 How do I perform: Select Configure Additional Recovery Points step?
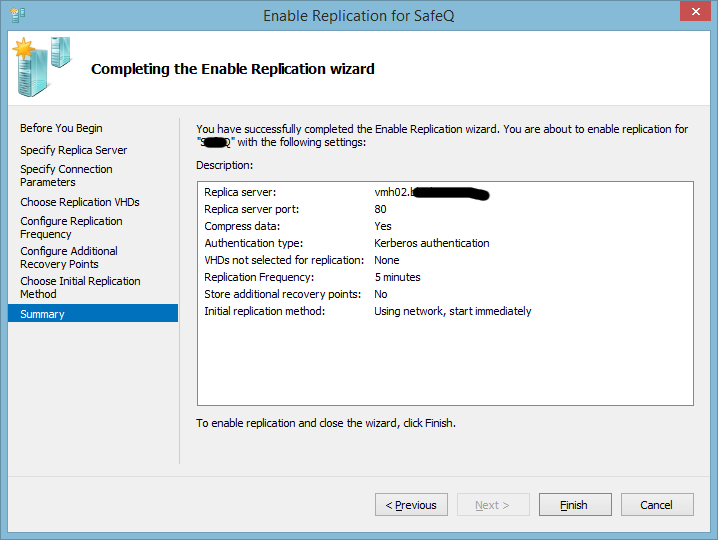pos(68,257)
